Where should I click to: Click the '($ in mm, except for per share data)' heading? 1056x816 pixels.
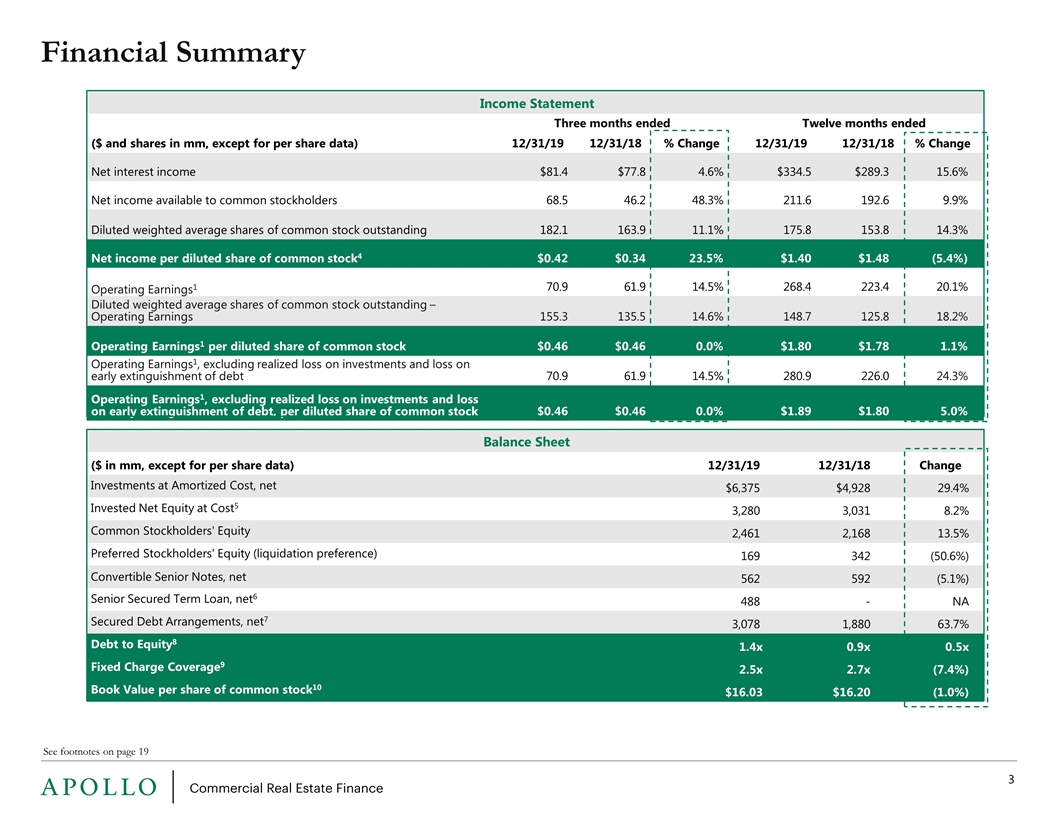click(x=192, y=465)
